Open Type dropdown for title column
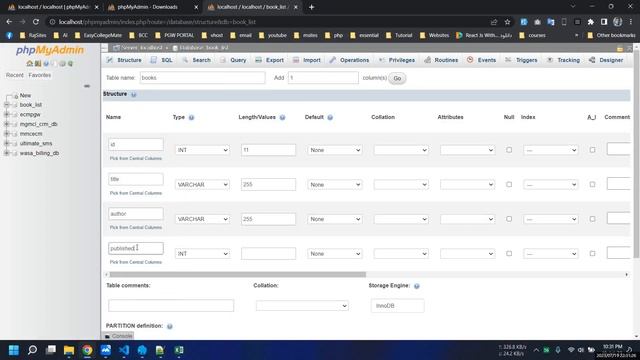 click(x=202, y=184)
